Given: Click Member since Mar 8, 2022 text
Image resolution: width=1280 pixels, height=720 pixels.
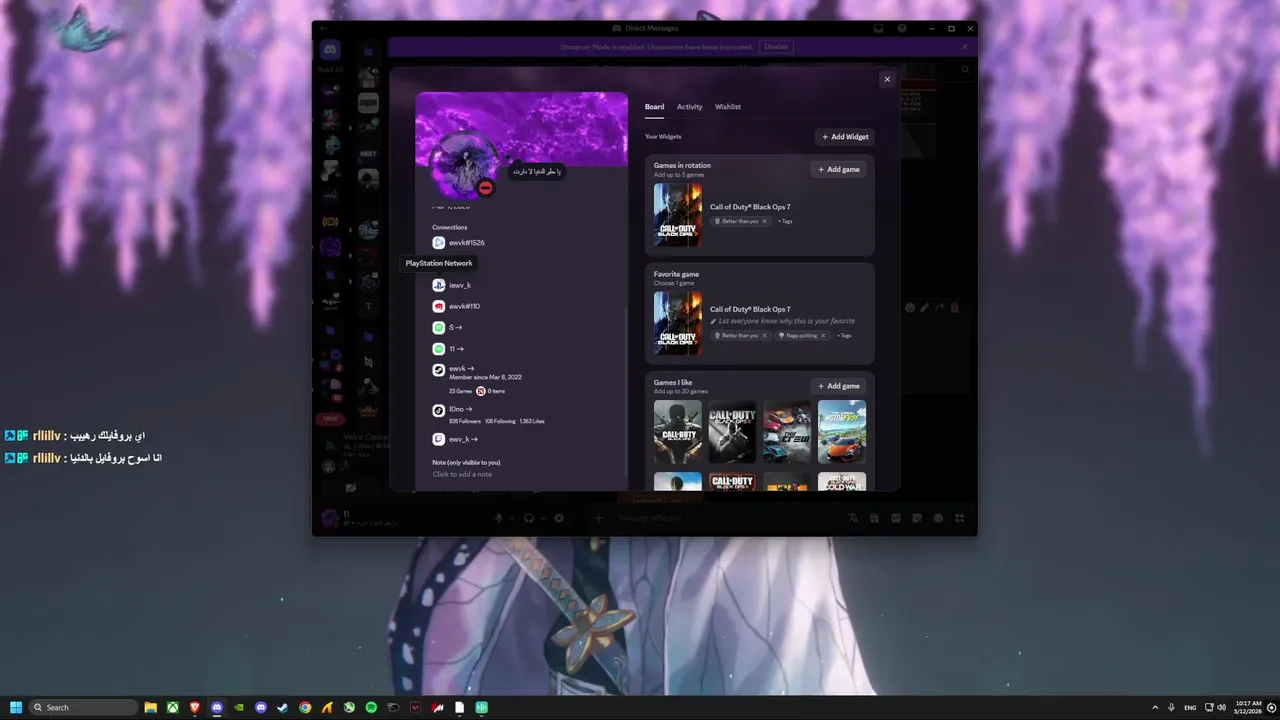Looking at the screenshot, I should point(485,377).
